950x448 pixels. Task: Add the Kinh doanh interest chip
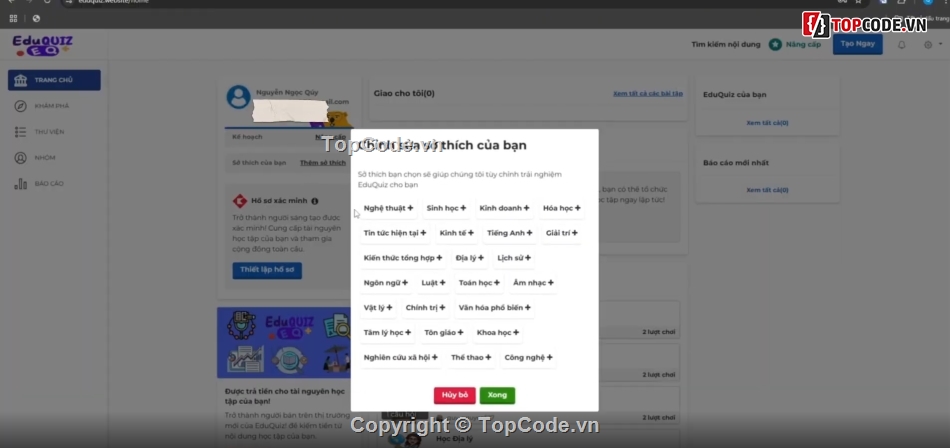(x=504, y=209)
